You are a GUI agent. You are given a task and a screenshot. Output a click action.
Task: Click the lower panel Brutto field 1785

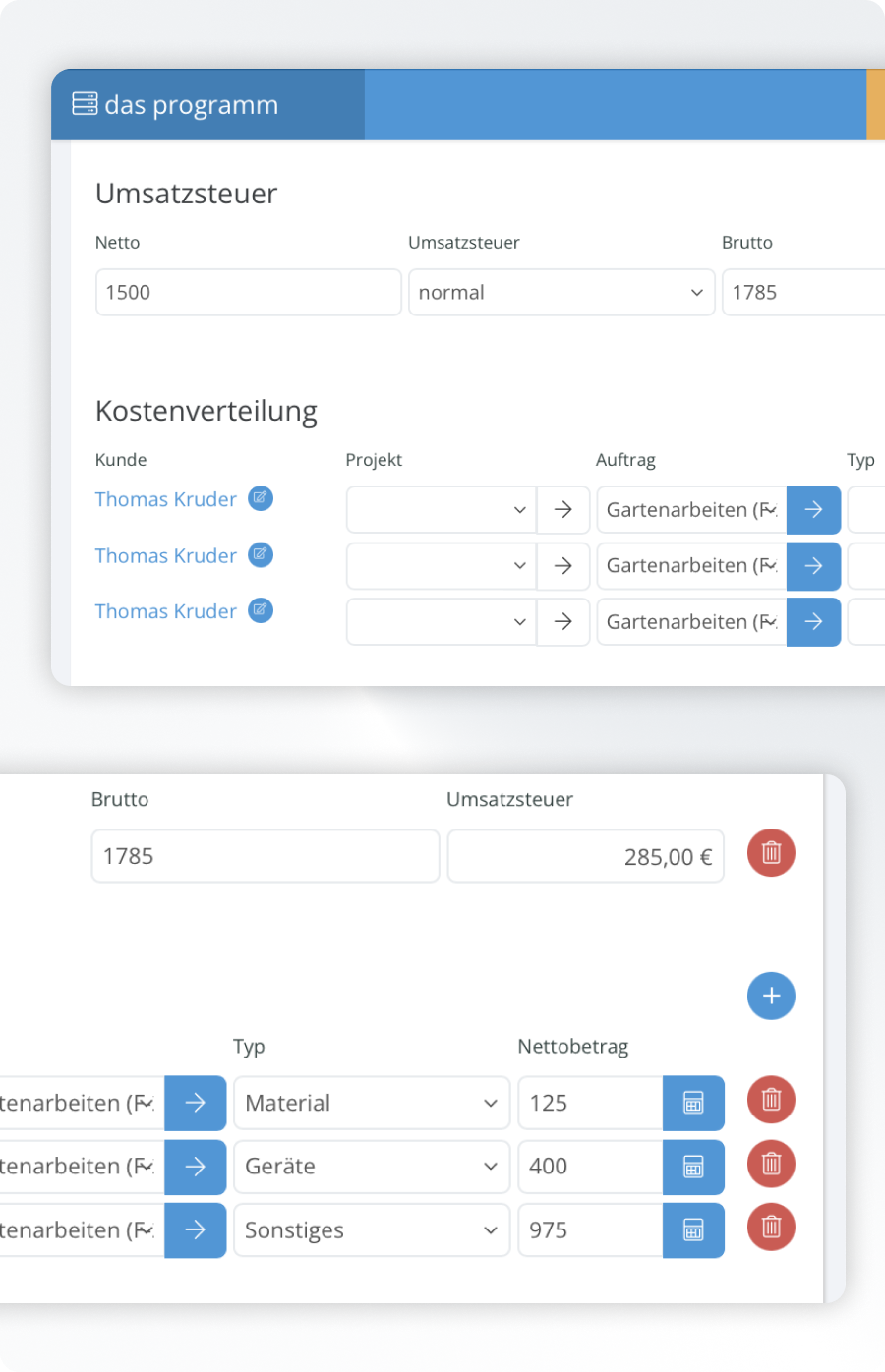[265, 856]
